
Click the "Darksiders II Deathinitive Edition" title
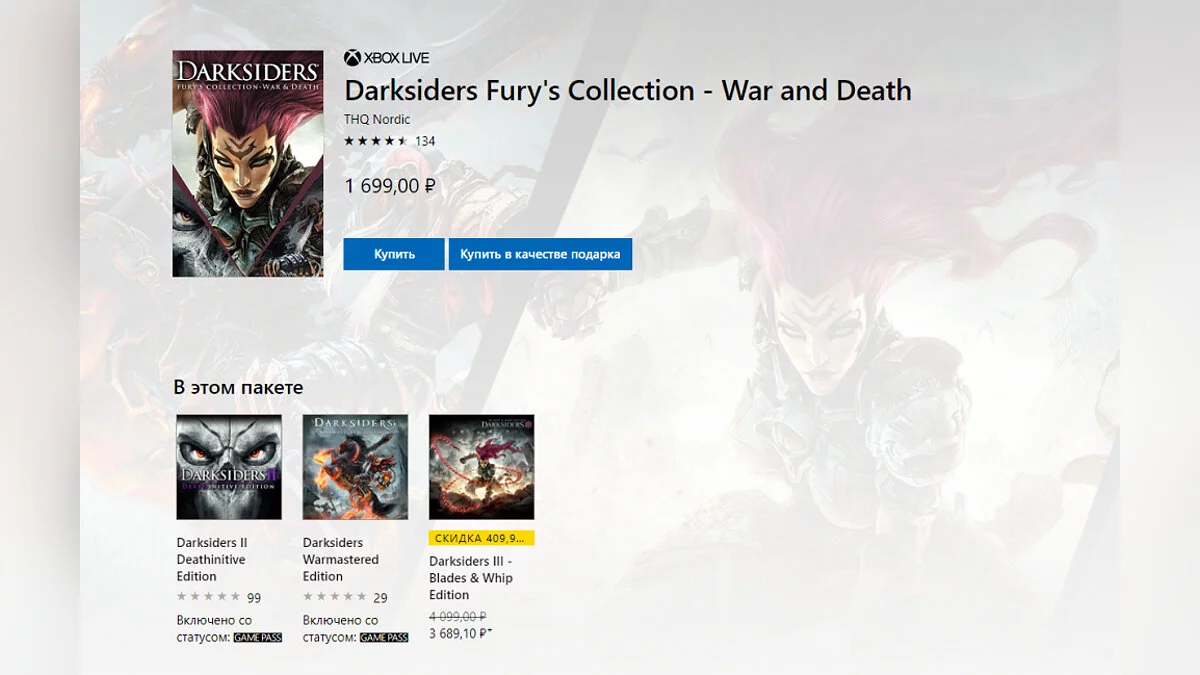coord(211,560)
